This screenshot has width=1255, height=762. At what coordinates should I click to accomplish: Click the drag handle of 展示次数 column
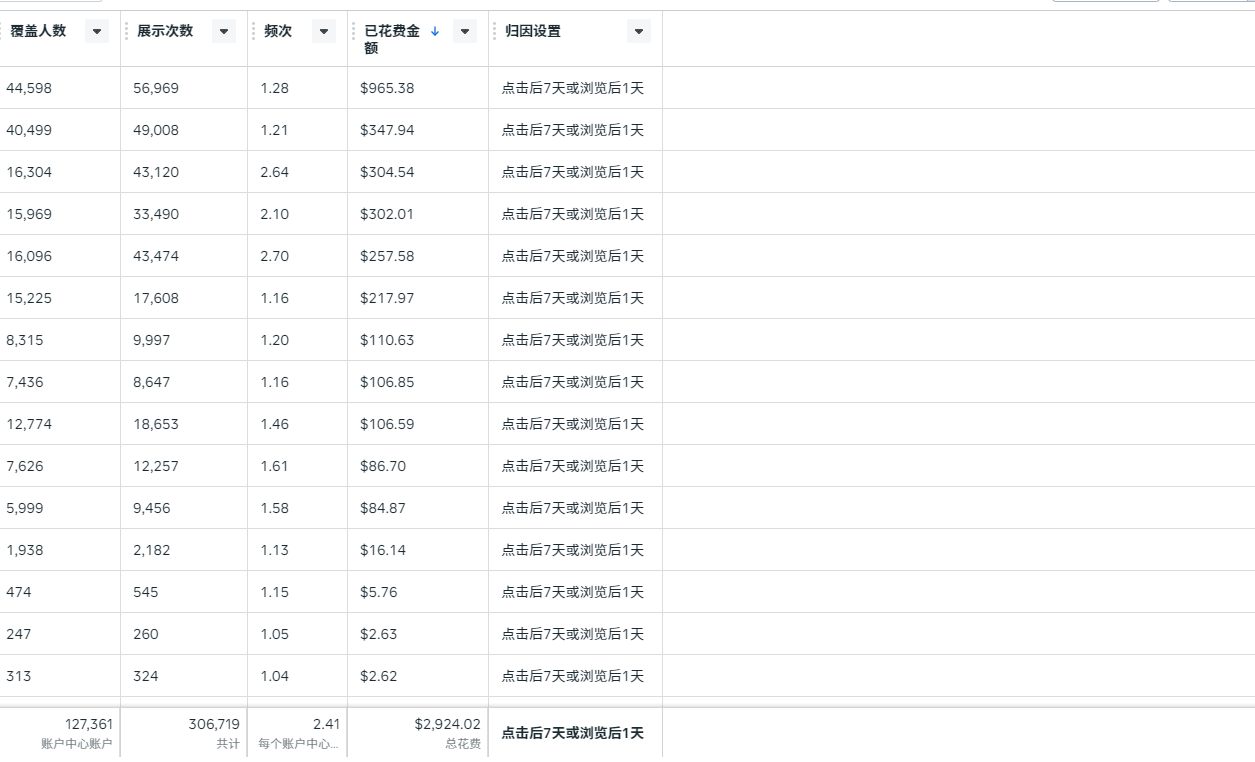[127, 31]
